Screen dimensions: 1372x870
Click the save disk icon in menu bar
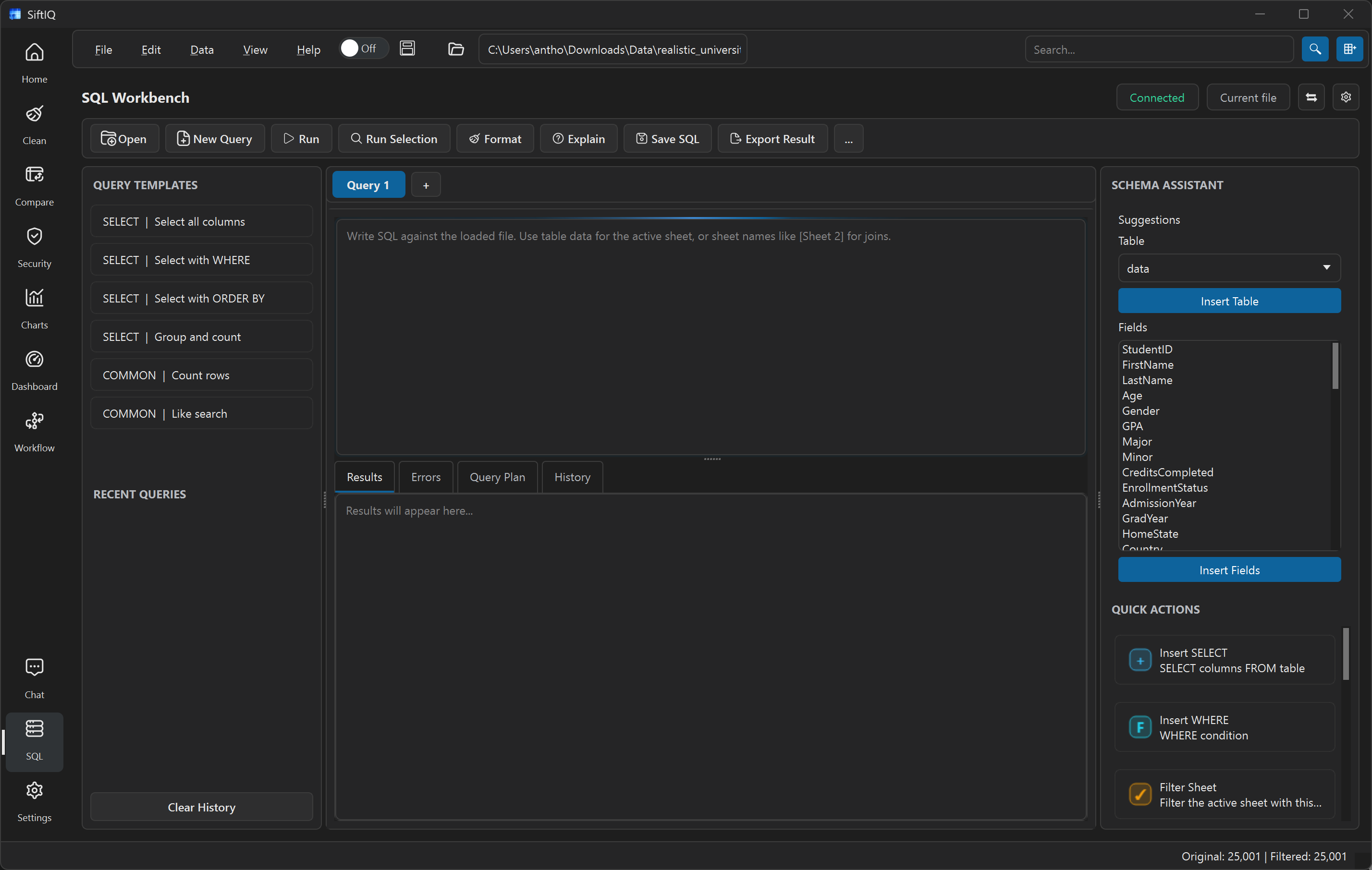coord(407,48)
